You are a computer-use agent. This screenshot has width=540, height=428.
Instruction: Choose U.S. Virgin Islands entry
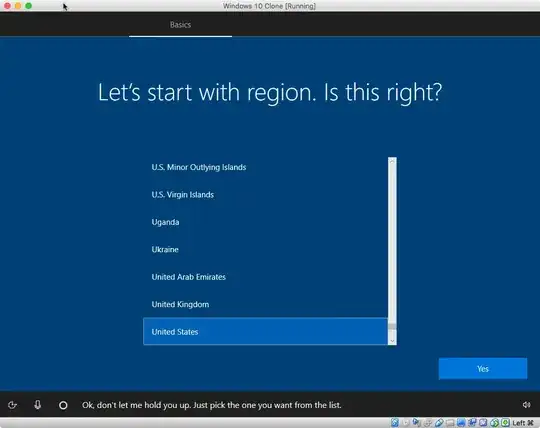pos(265,195)
